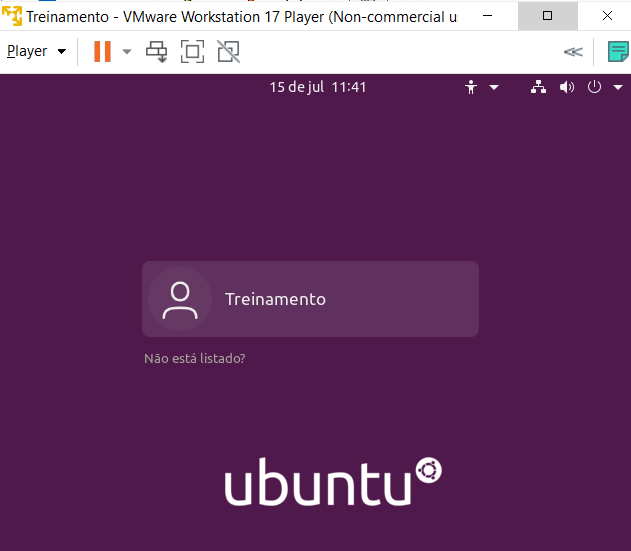
Task: Click the 'Não está listado?' link
Action: coord(195,358)
